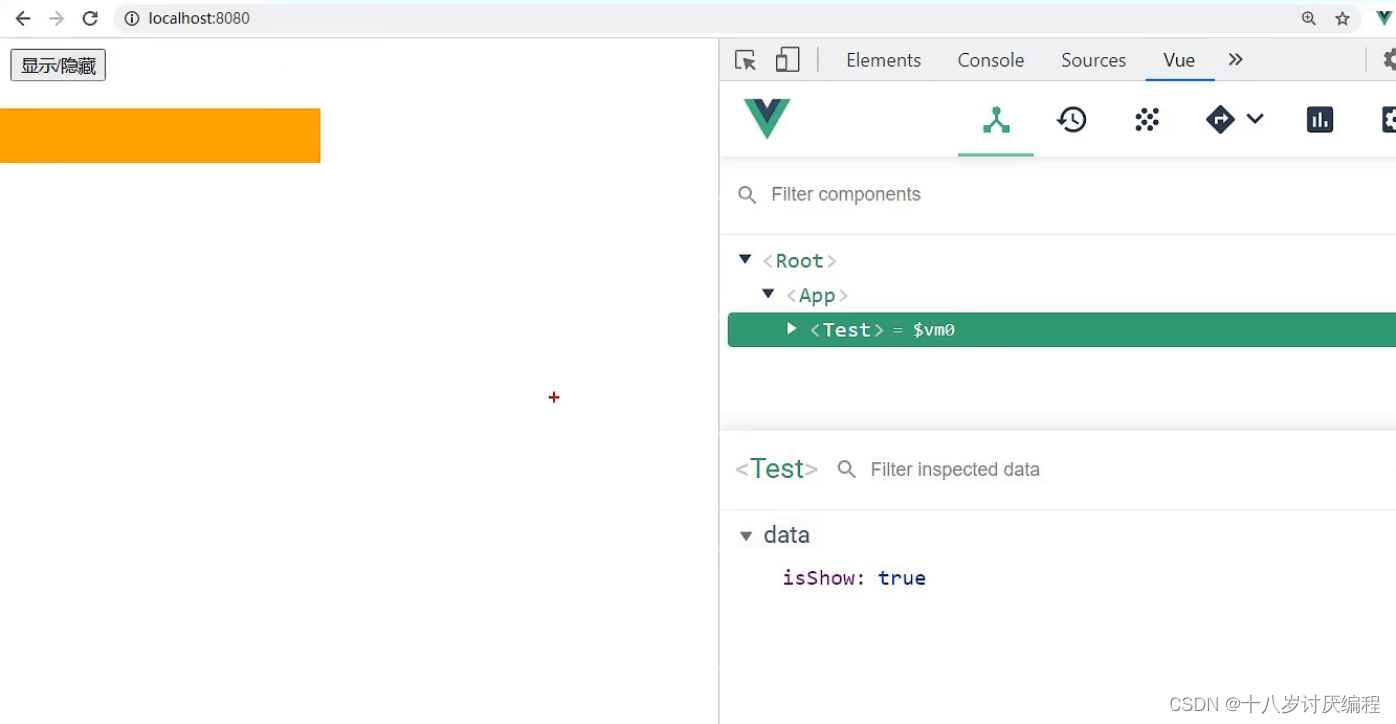Select the Root component in tree

coord(799,261)
